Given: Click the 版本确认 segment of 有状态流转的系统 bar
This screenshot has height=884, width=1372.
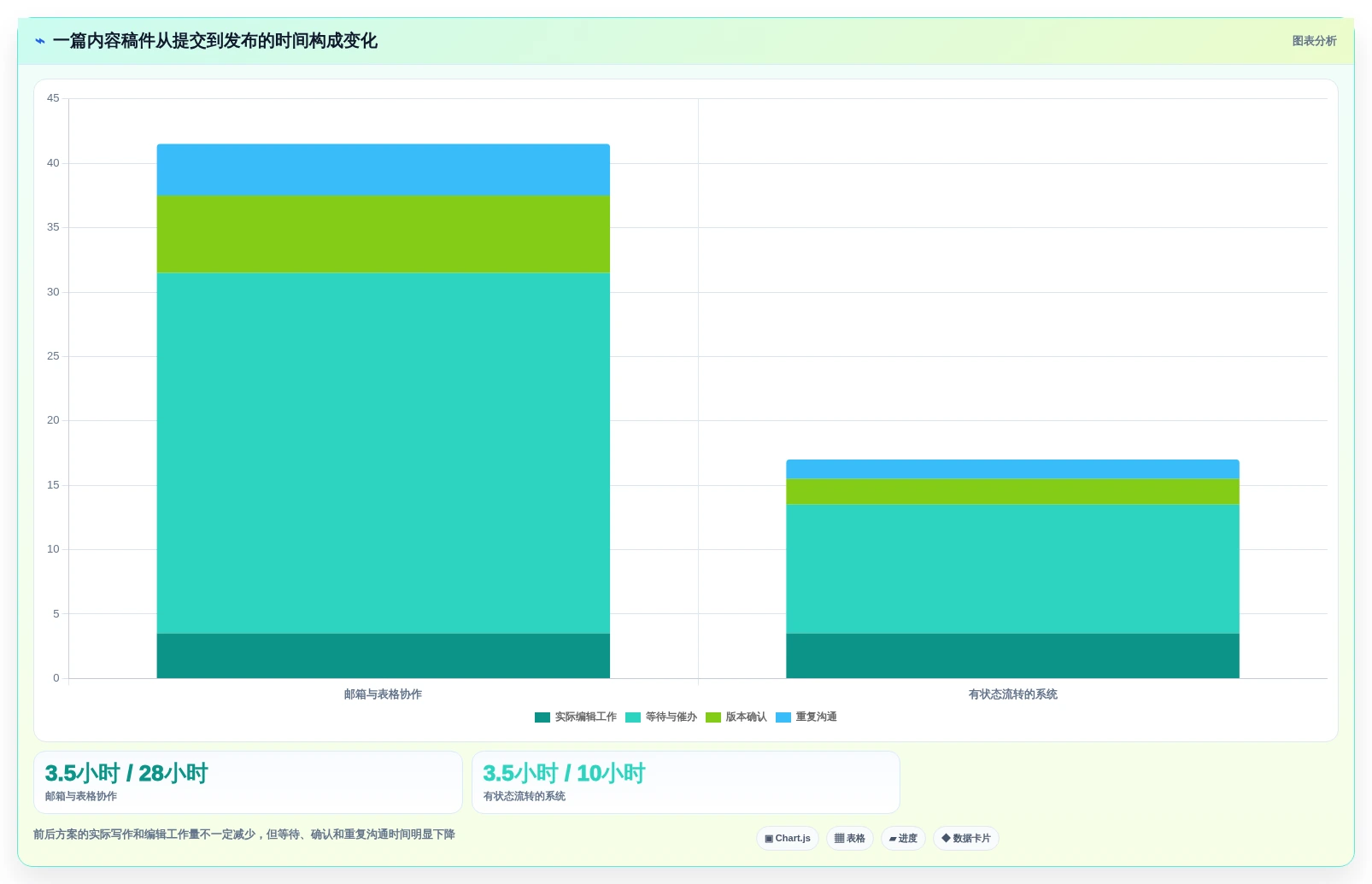Looking at the screenshot, I should coord(1013,492).
